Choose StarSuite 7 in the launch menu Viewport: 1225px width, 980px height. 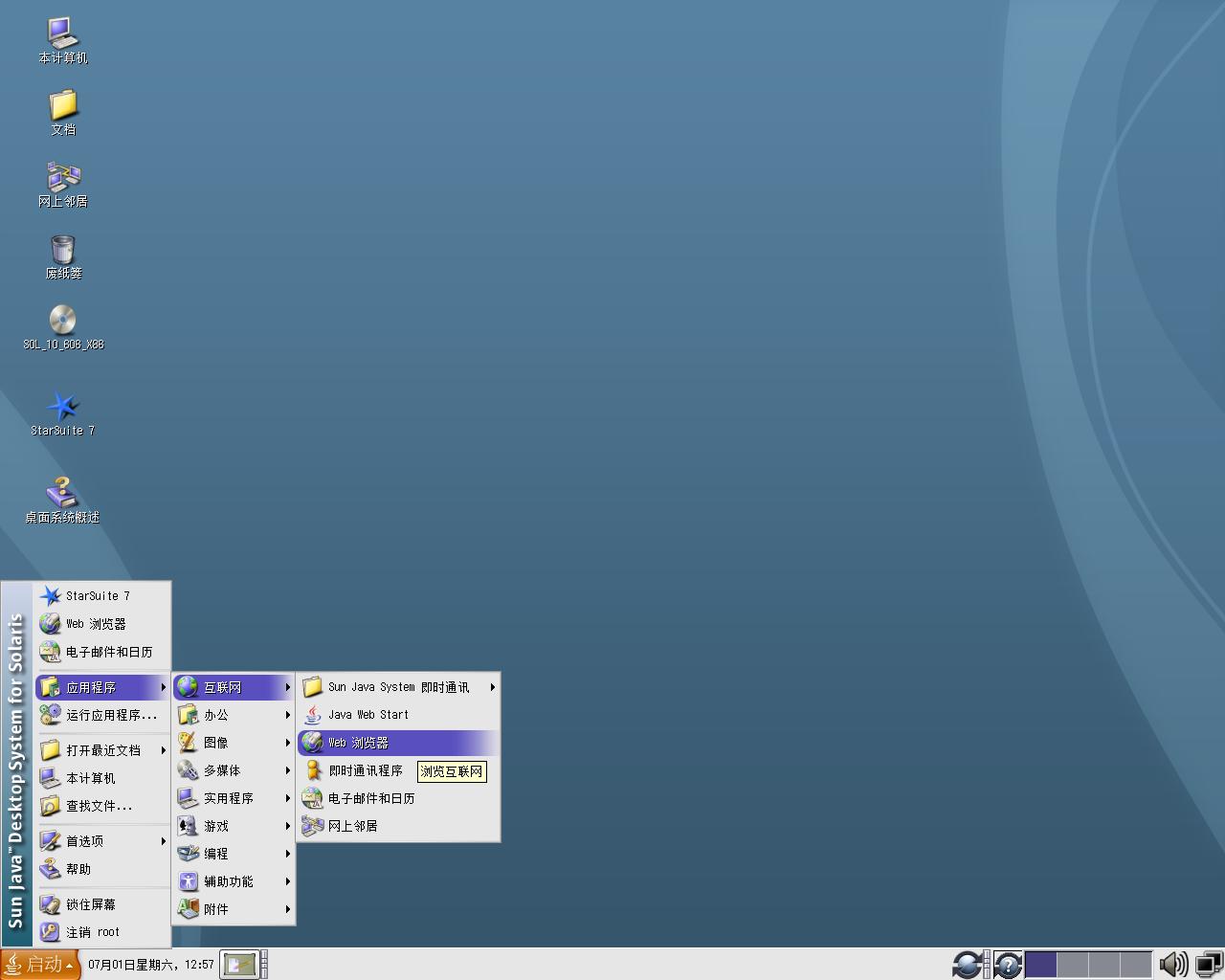click(x=103, y=595)
